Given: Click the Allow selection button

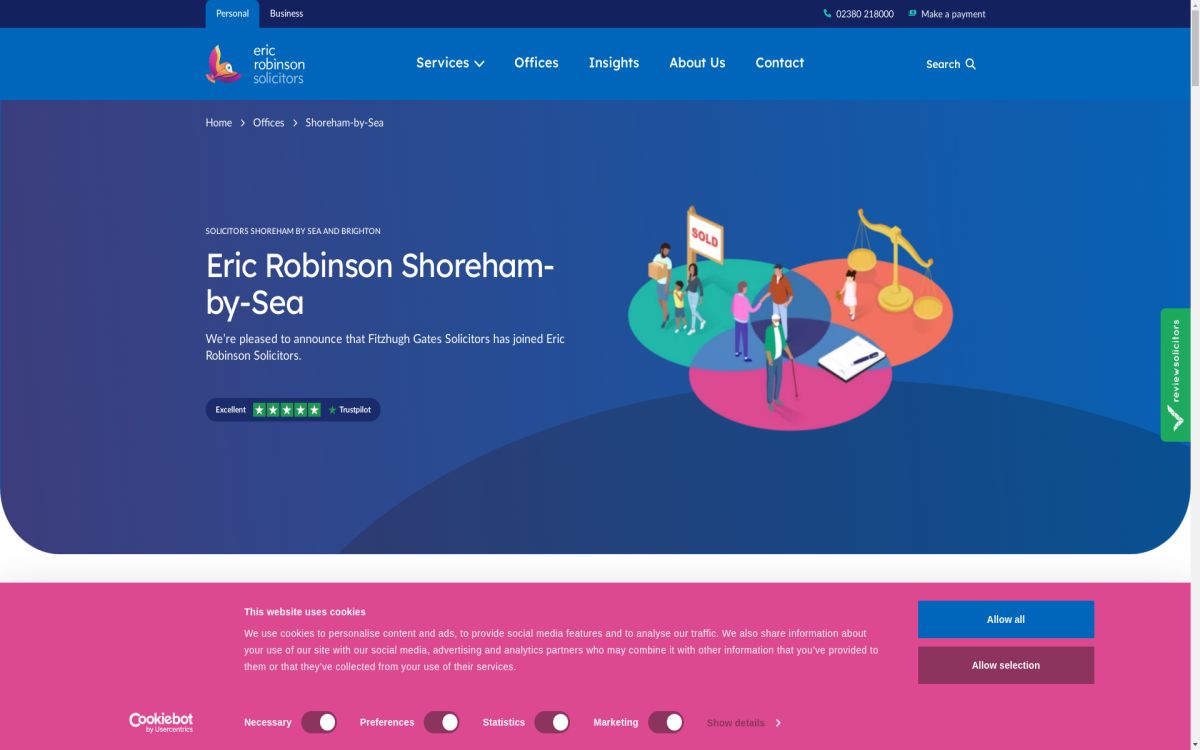Looking at the screenshot, I should 1005,665.
